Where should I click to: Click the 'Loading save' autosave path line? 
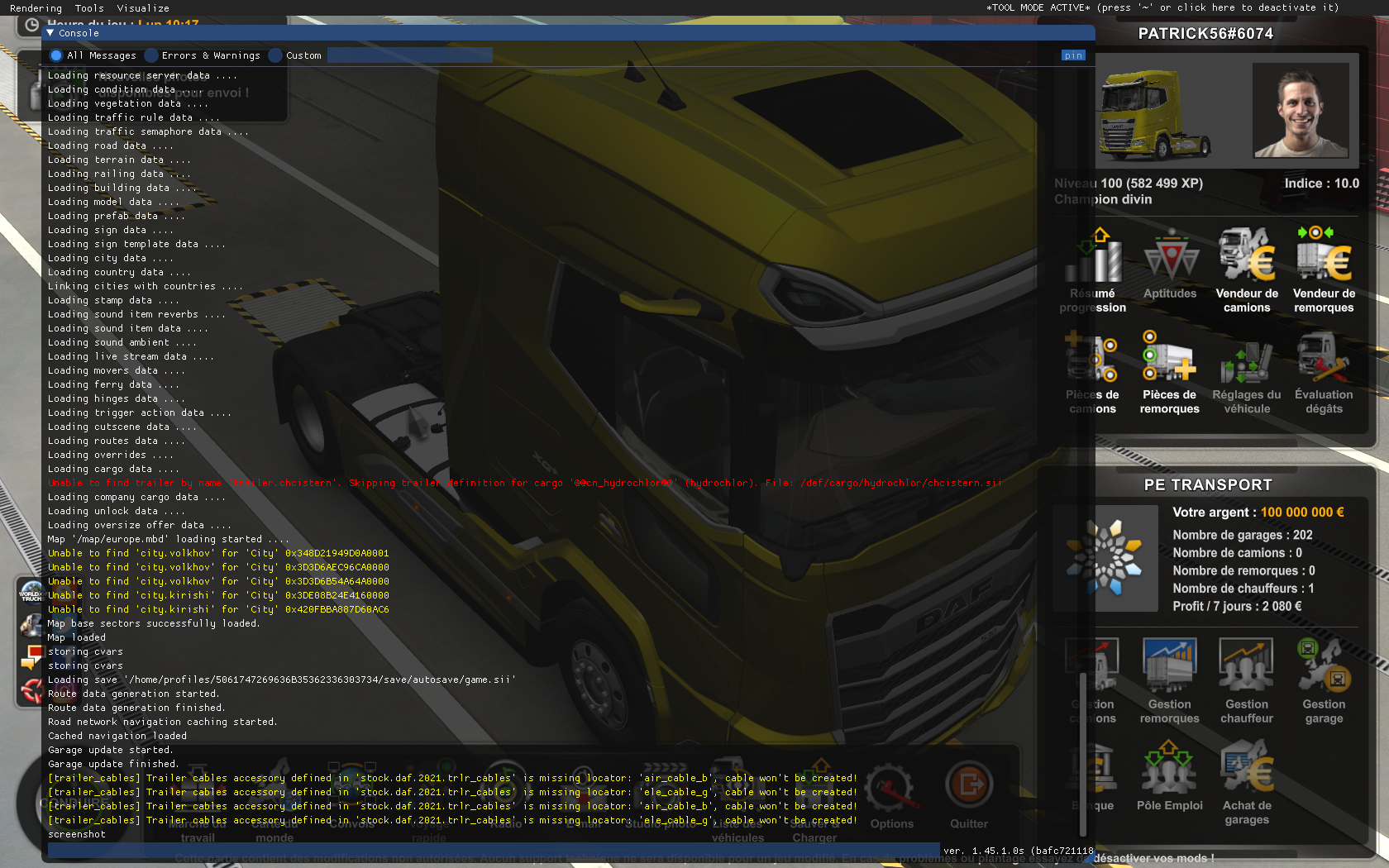click(x=282, y=680)
